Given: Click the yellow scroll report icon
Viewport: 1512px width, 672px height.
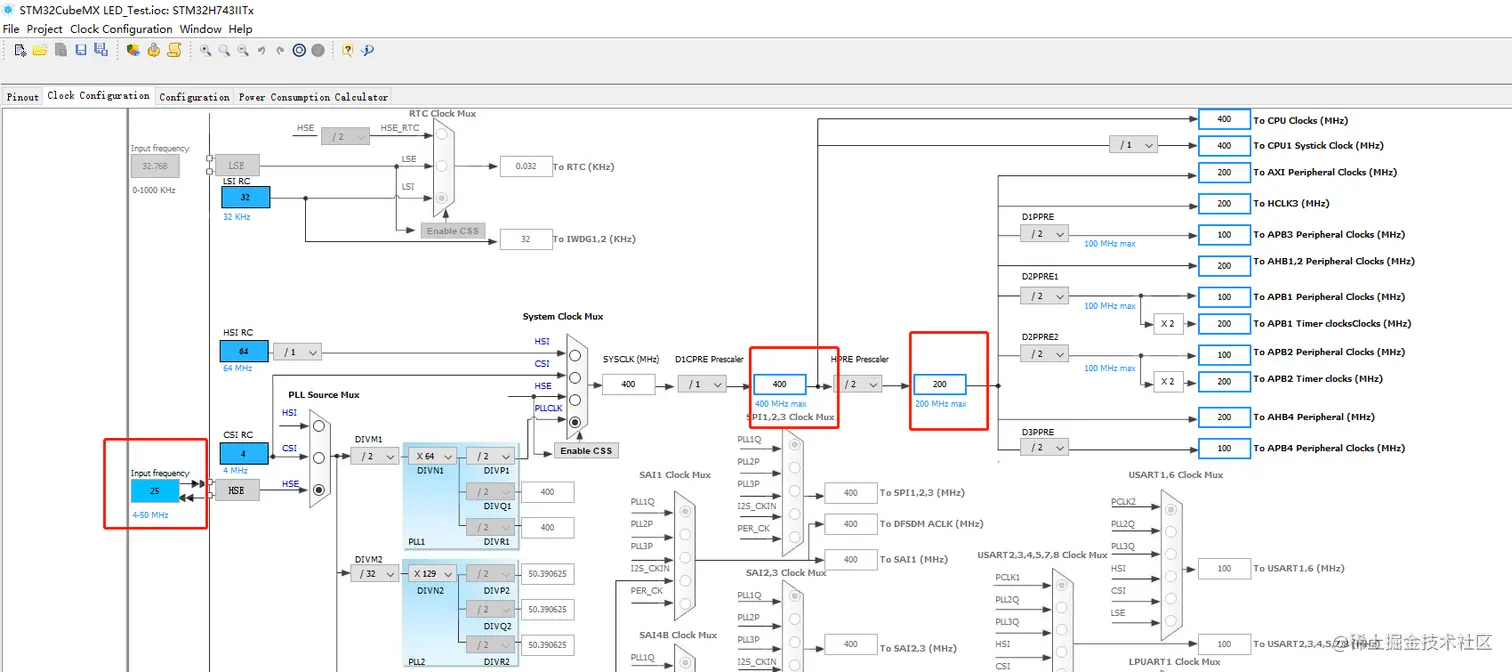Looking at the screenshot, I should tap(174, 50).
